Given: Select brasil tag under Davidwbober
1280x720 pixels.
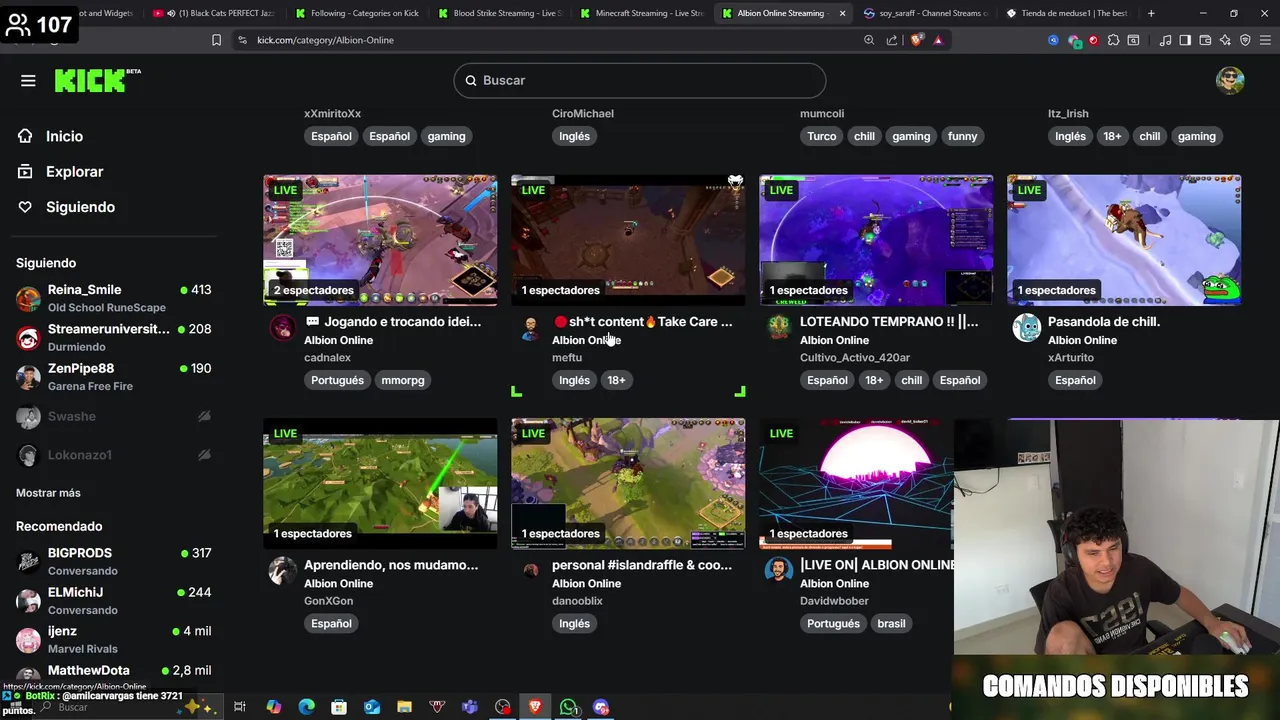Looking at the screenshot, I should [891, 624].
